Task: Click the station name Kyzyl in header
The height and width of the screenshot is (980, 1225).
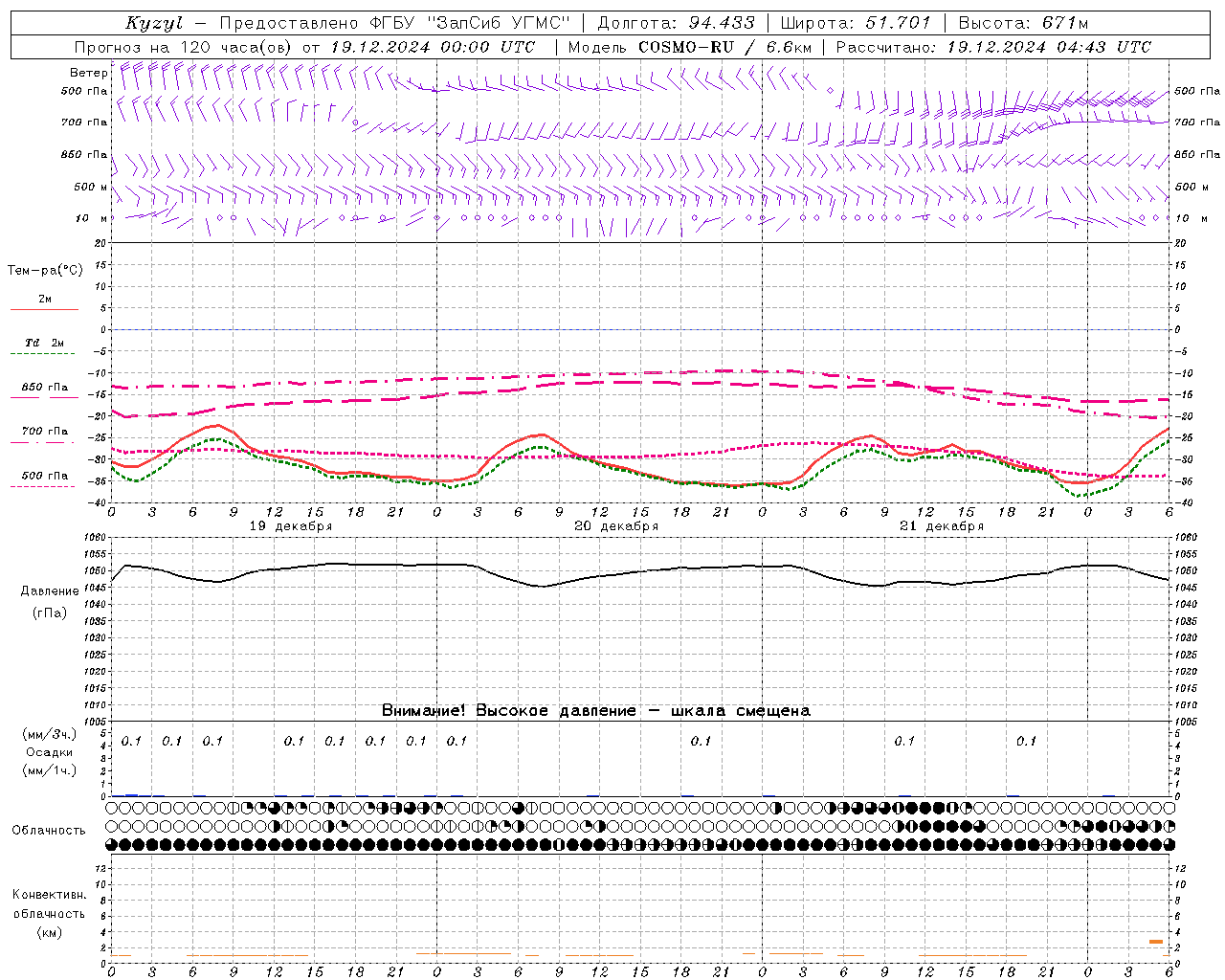Action: pos(154,23)
